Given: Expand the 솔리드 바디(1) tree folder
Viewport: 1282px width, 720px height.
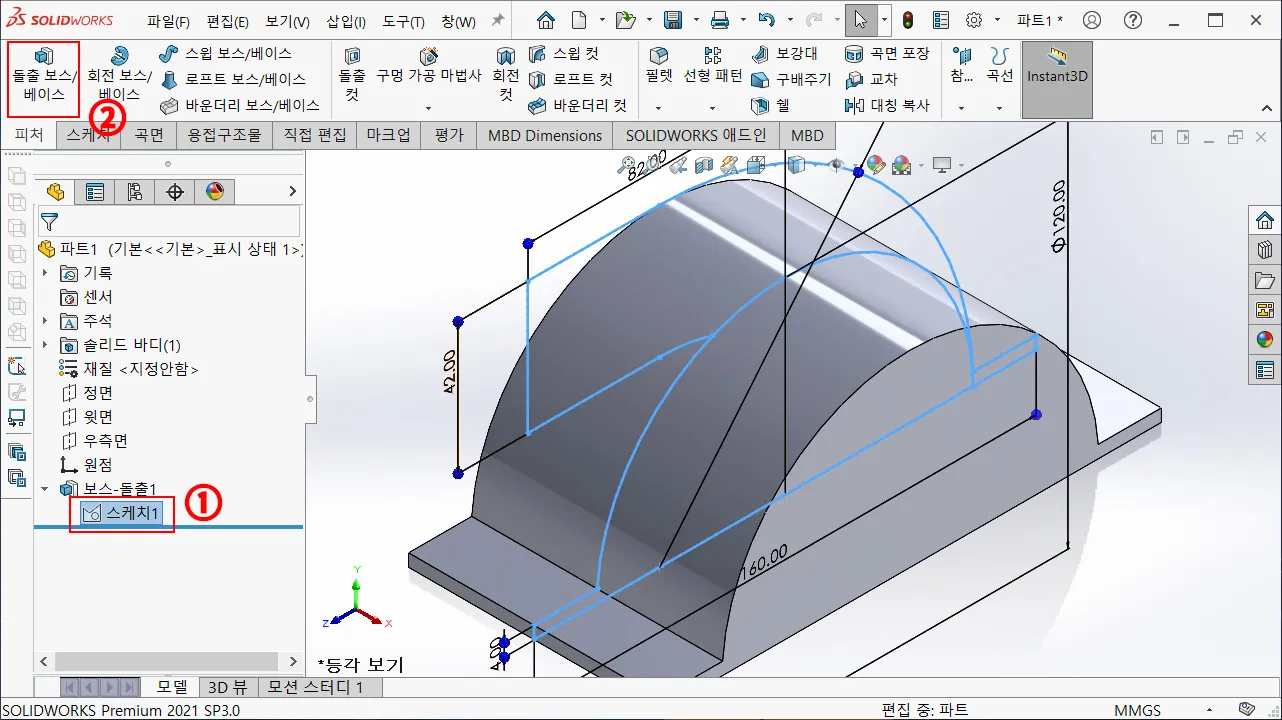Looking at the screenshot, I should point(44,345).
